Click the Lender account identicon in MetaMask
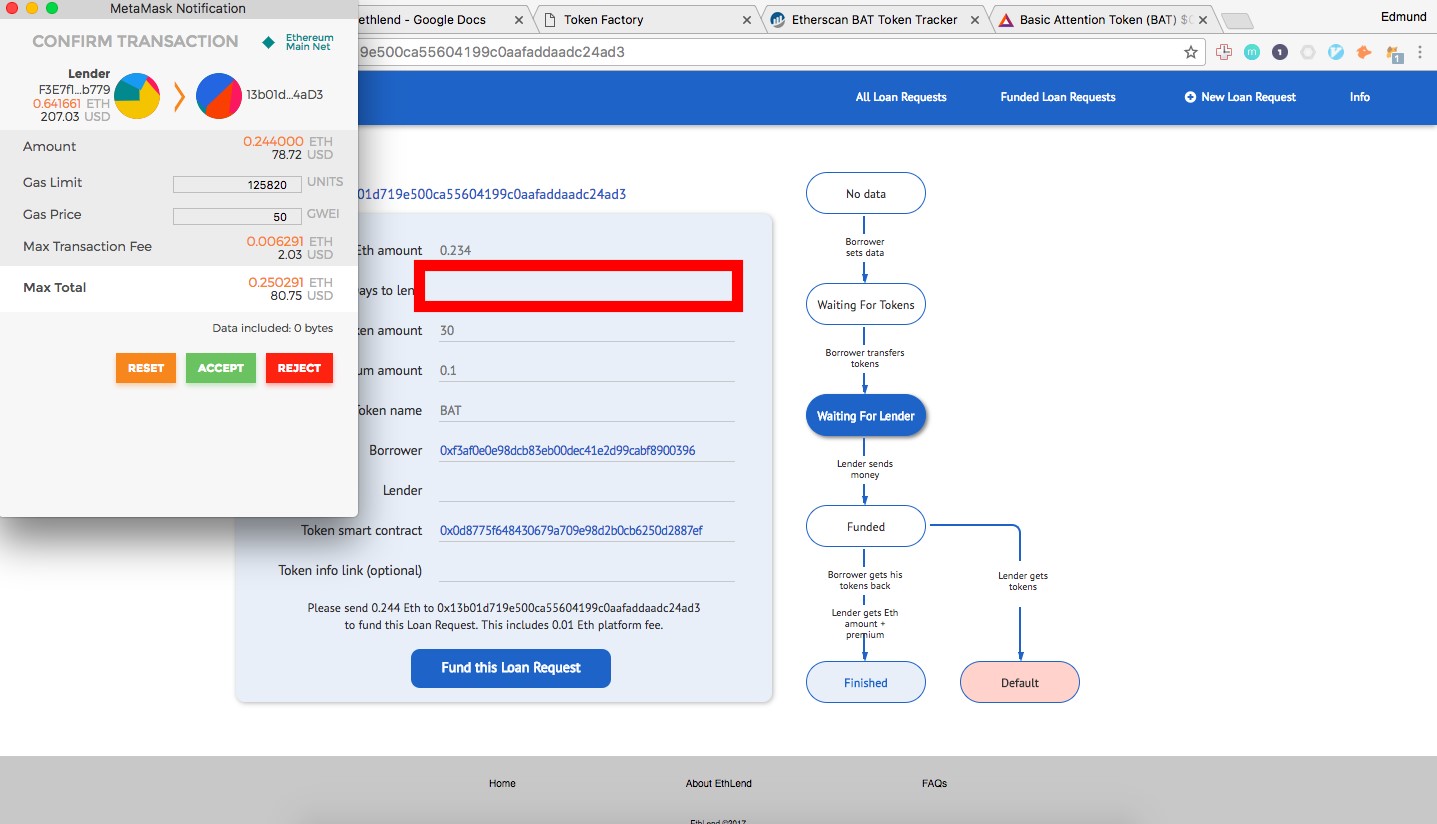This screenshot has height=824, width=1437. click(x=137, y=95)
